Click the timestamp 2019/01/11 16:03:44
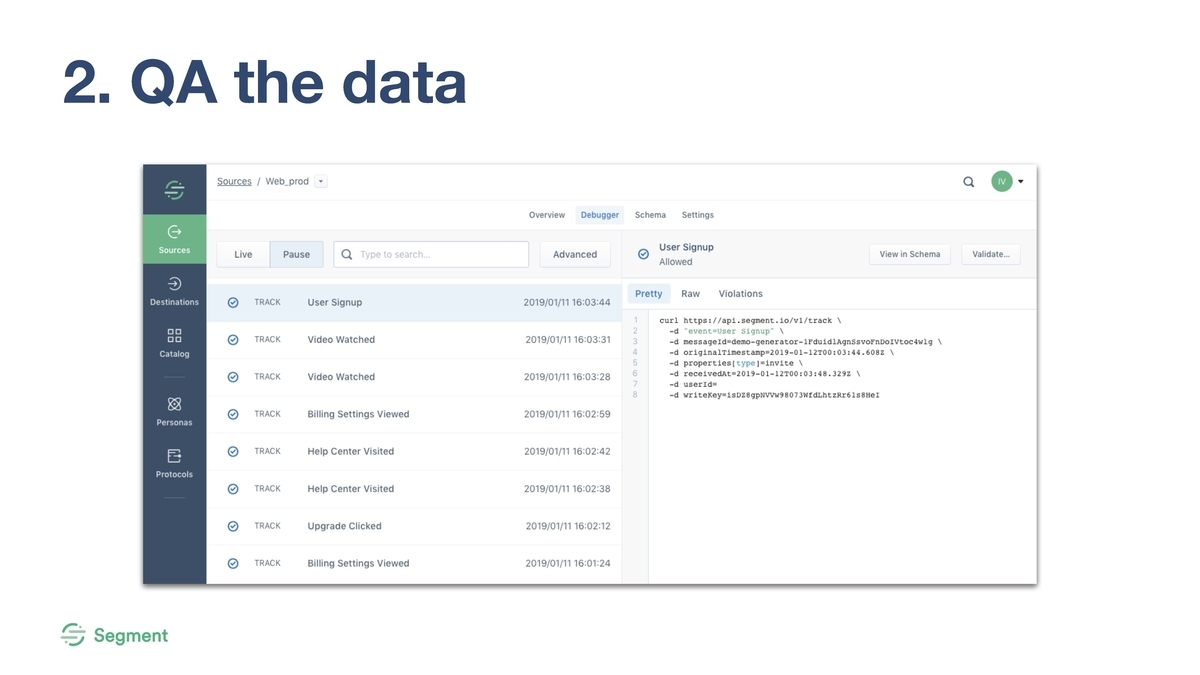This screenshot has height=675, width=1200. click(567, 302)
